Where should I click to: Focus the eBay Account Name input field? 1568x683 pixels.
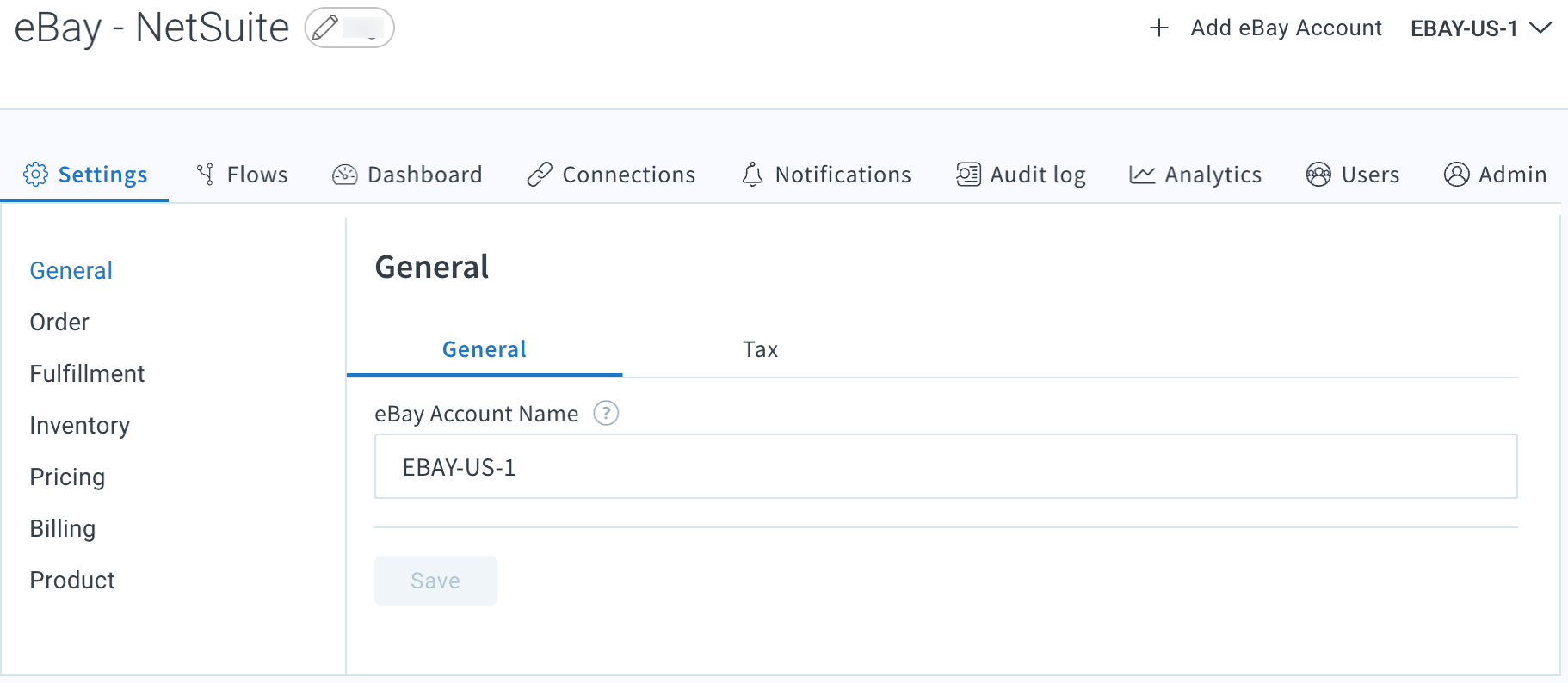click(x=945, y=467)
